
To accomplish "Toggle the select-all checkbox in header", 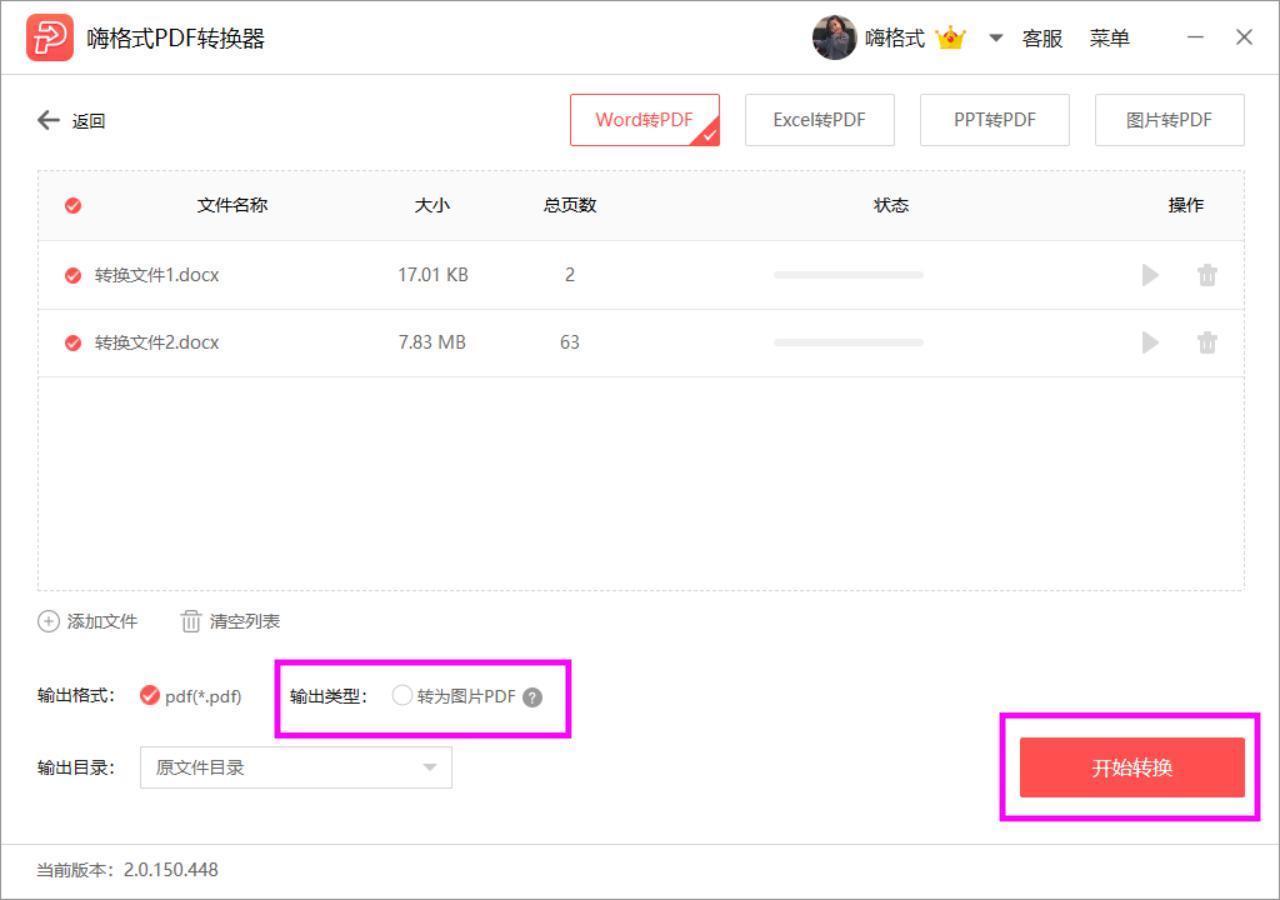I will [x=71, y=205].
